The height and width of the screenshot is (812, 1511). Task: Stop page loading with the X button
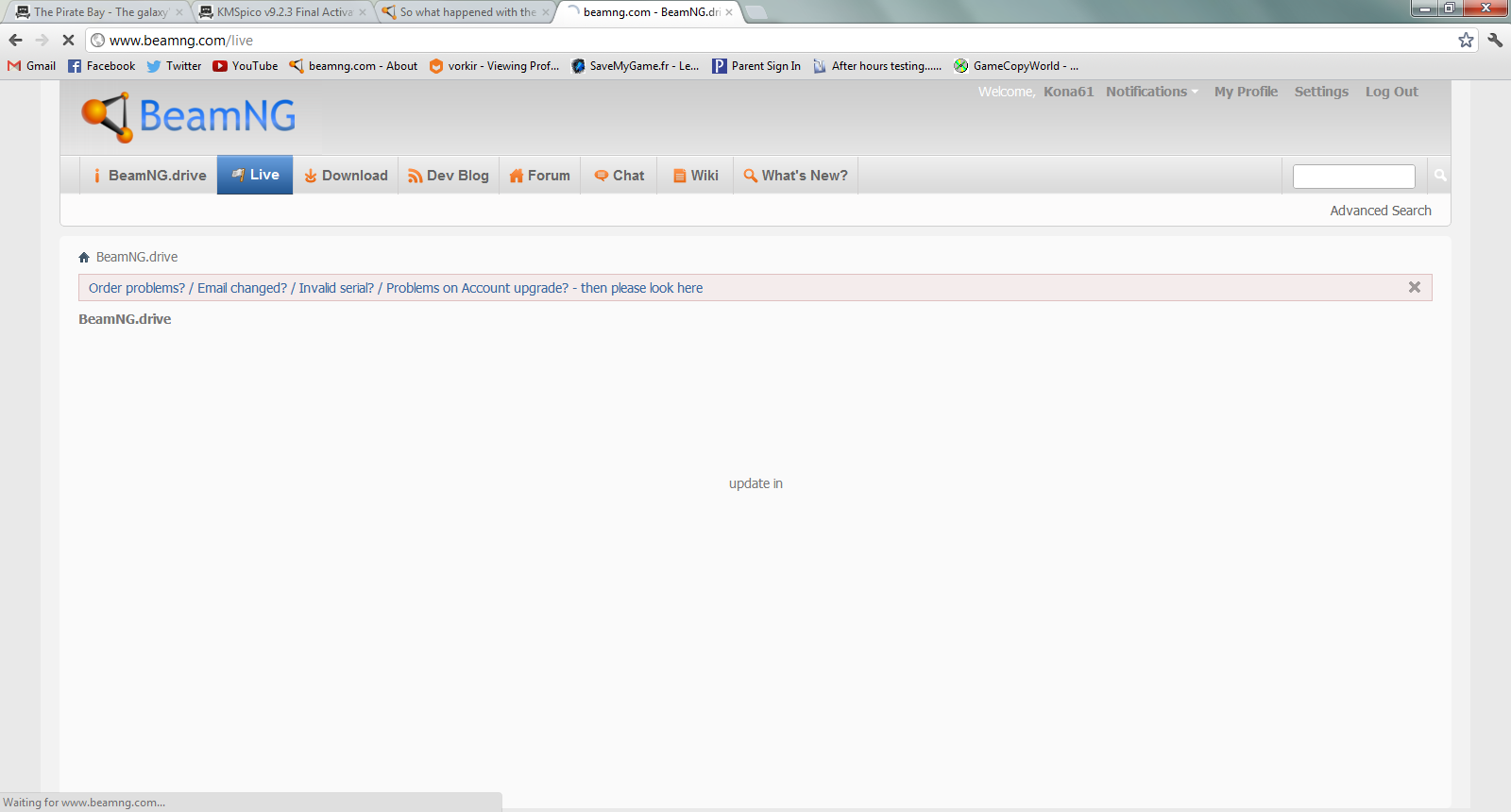click(x=68, y=40)
